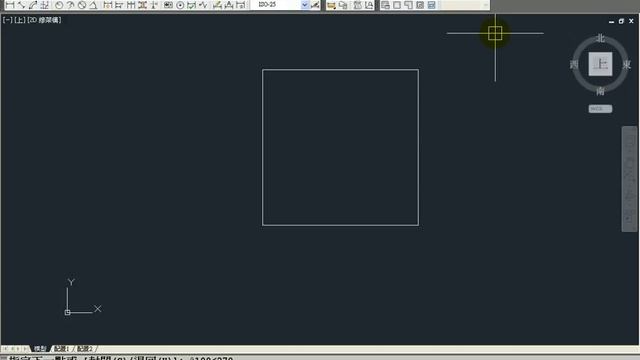Select the Dimension Update tool

pos(241,5)
